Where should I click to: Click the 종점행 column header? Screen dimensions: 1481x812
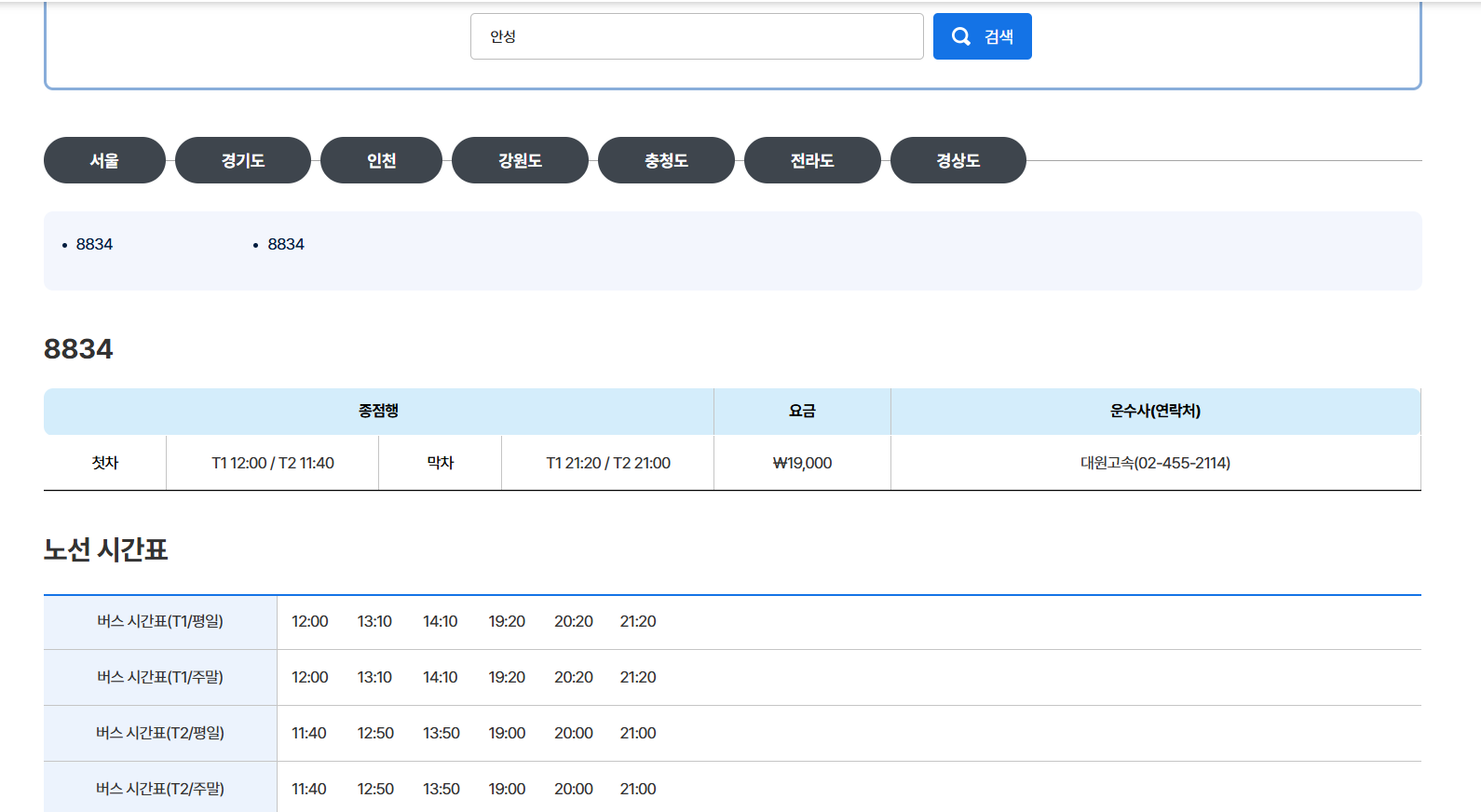(x=379, y=411)
